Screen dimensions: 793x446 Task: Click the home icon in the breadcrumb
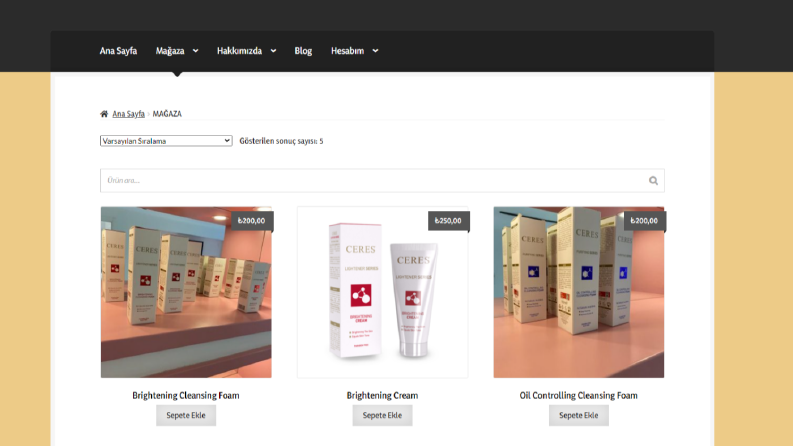[104, 114]
